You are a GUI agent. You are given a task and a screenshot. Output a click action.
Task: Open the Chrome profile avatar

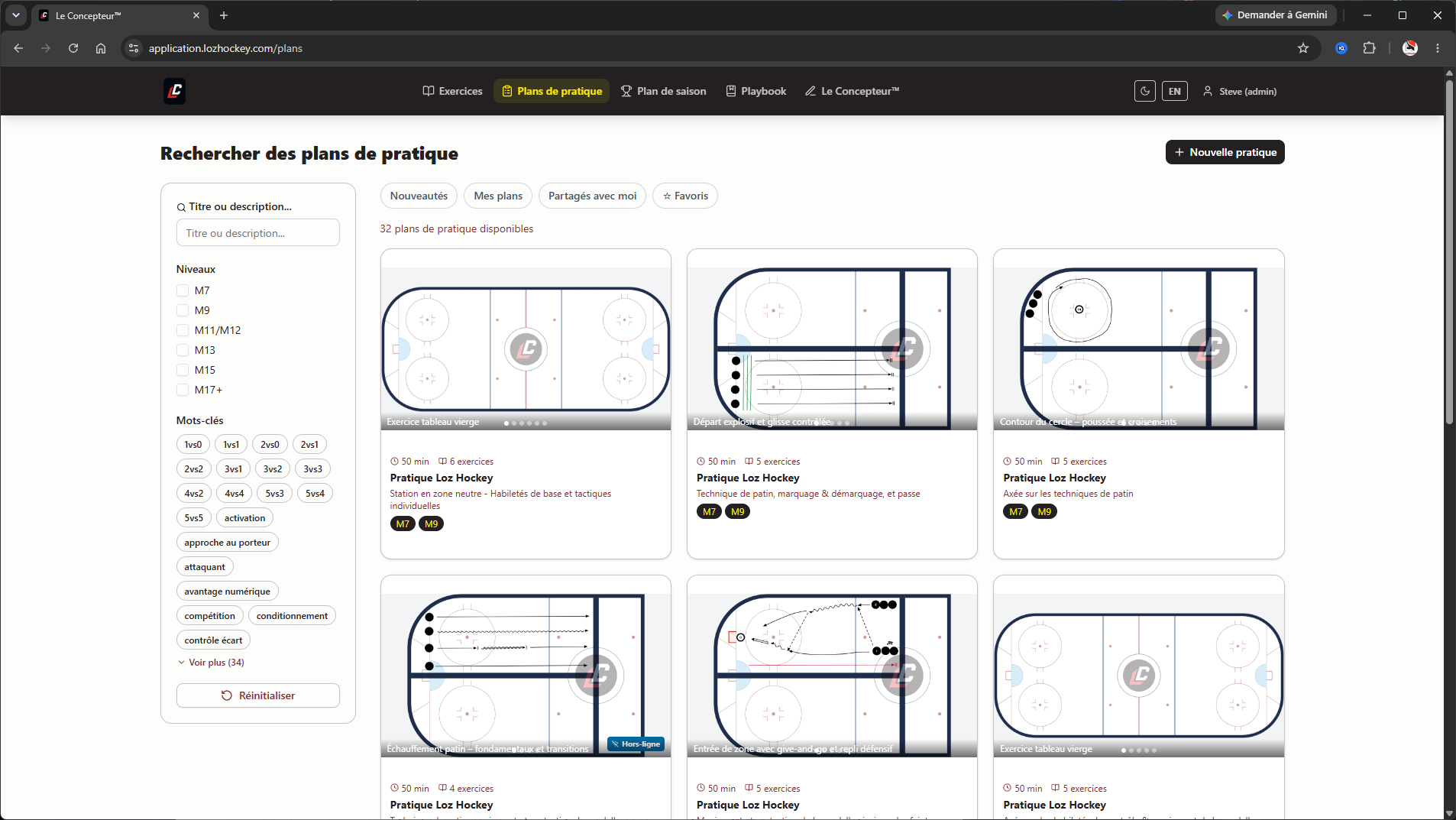click(x=1410, y=48)
